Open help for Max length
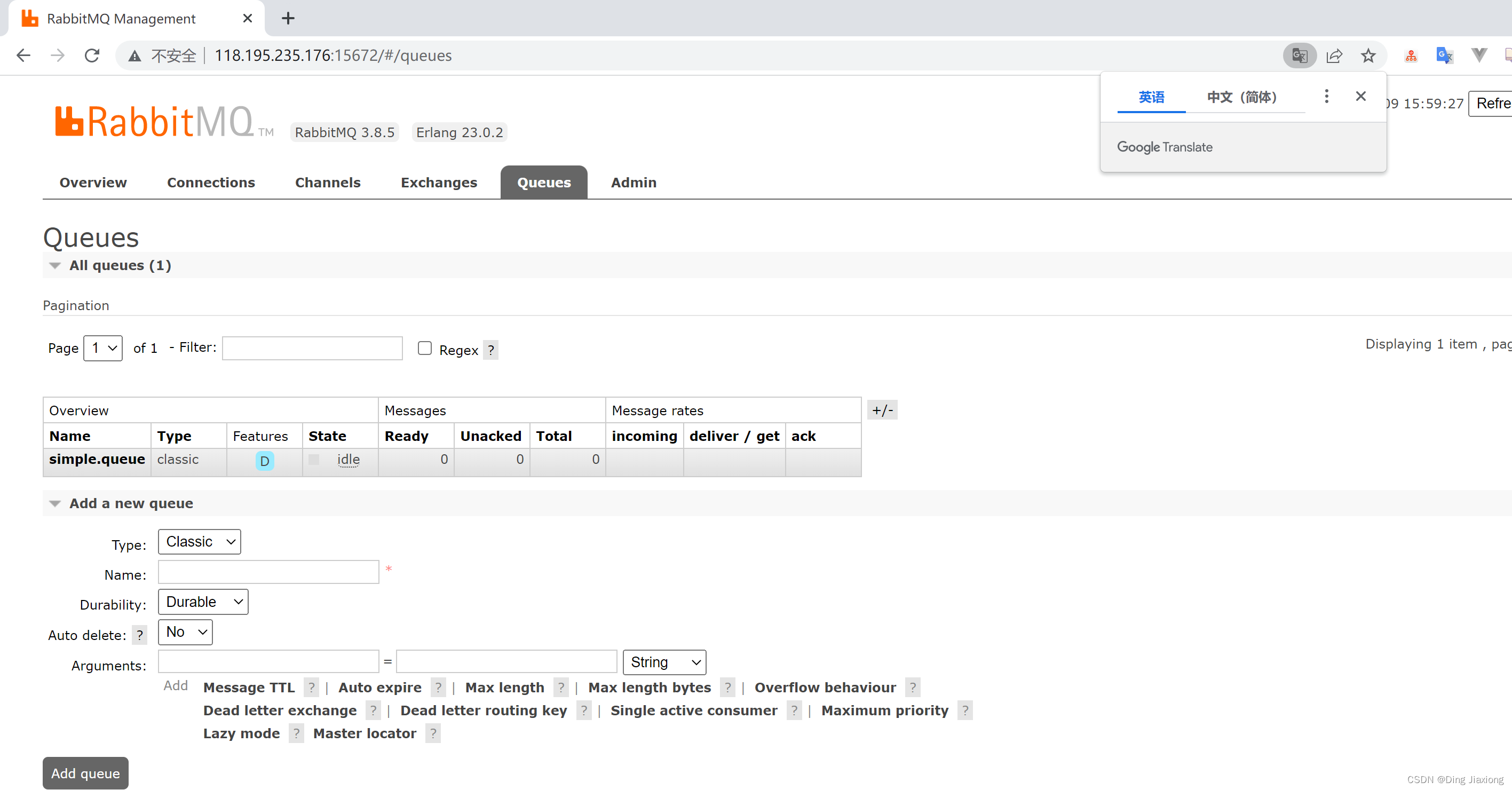 (561, 688)
